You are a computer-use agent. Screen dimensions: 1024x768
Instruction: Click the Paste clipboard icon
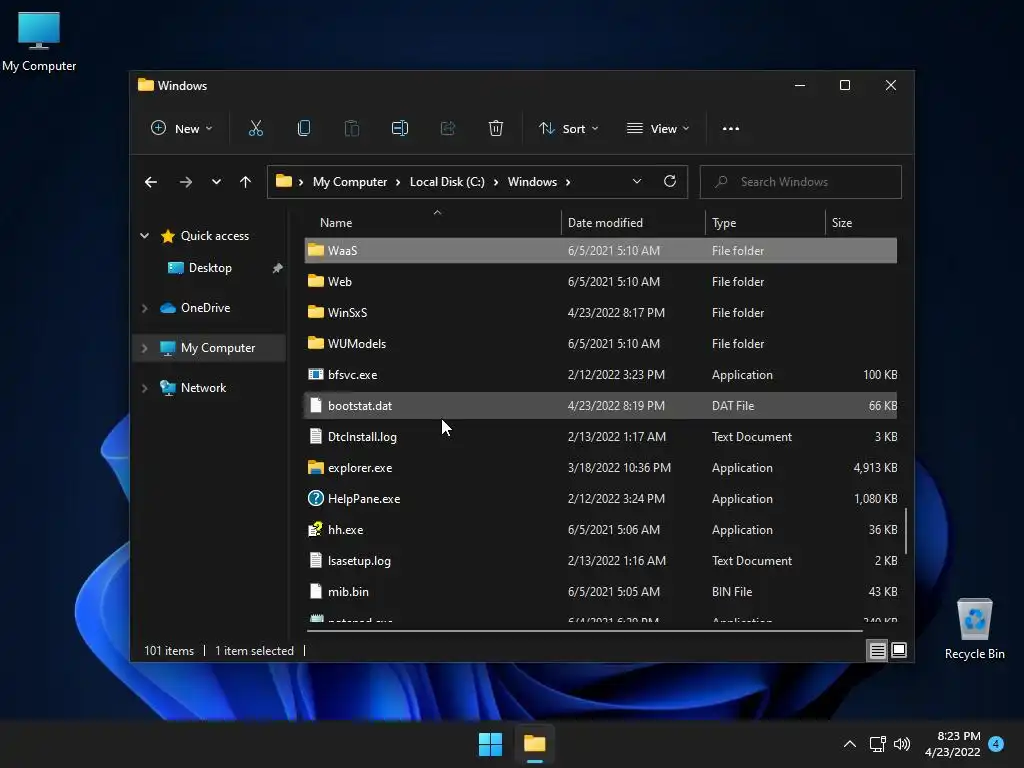[351, 129]
